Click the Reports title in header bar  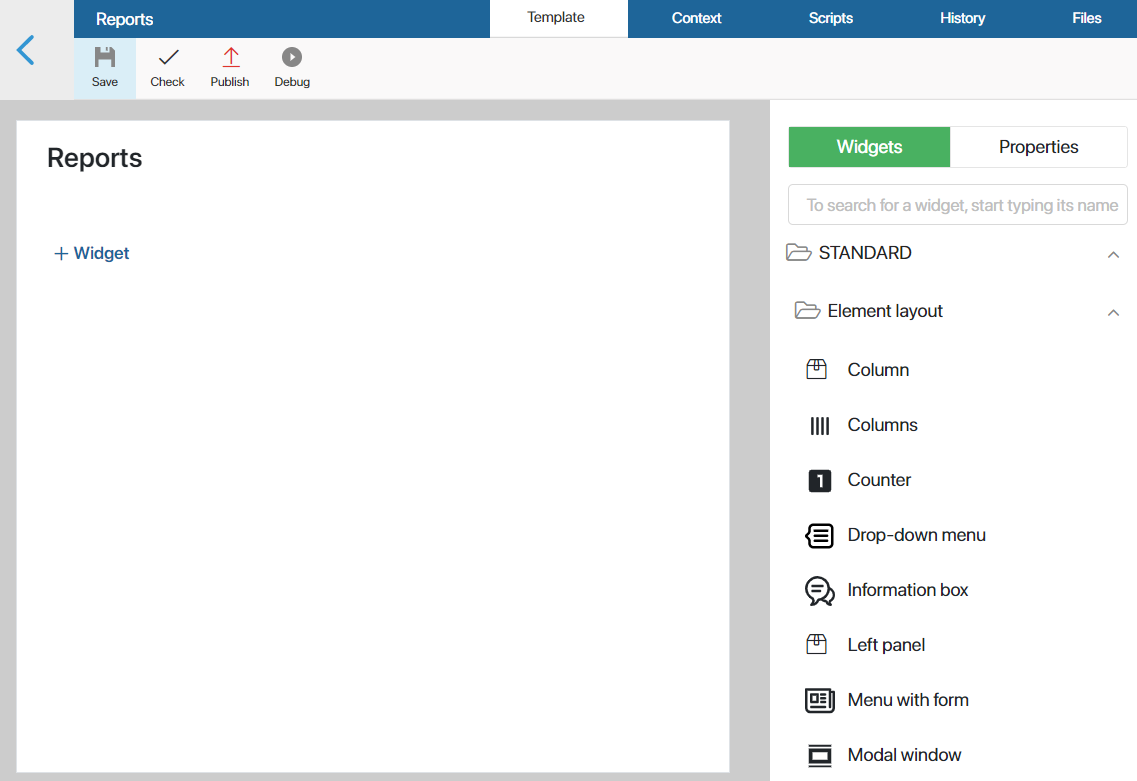(125, 19)
